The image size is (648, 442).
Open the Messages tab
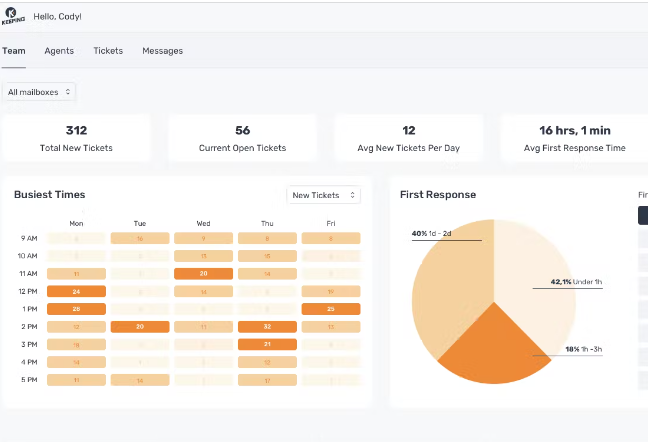click(163, 51)
